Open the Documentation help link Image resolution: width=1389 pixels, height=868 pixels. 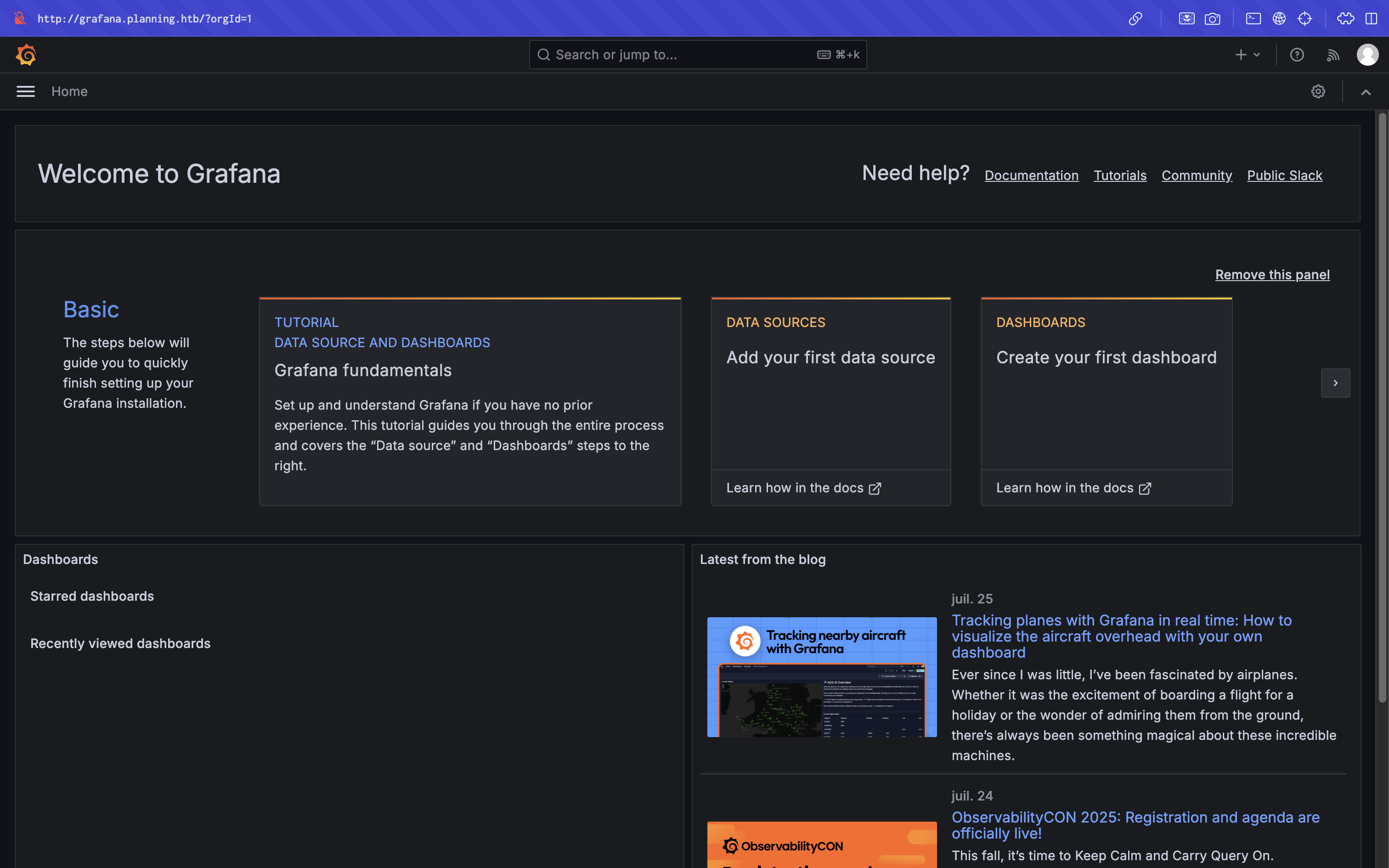point(1032,175)
